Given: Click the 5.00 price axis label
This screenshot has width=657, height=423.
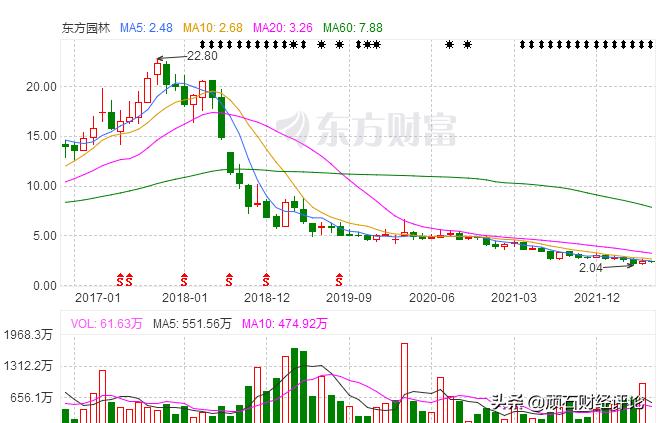Looking at the screenshot, I should 45,236.
